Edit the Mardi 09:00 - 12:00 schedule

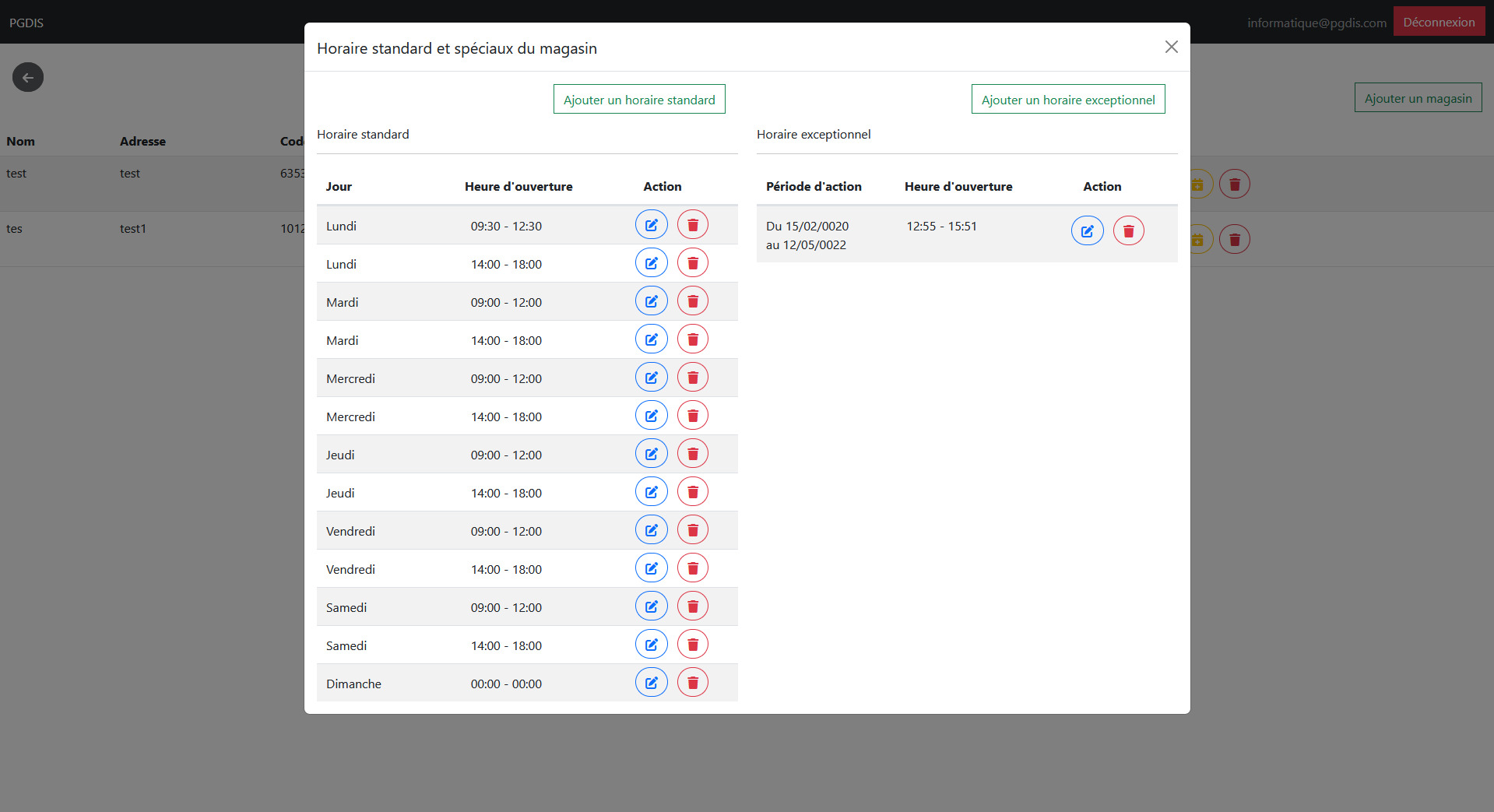[x=651, y=301]
